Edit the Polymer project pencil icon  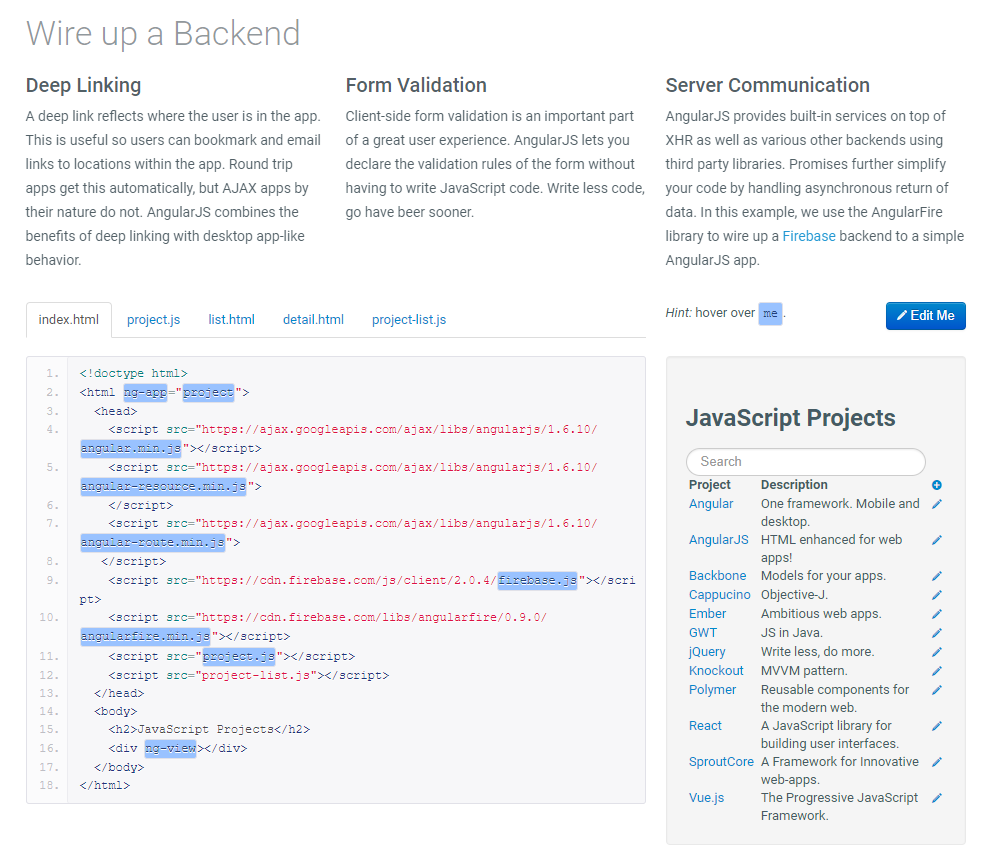[x=936, y=690]
